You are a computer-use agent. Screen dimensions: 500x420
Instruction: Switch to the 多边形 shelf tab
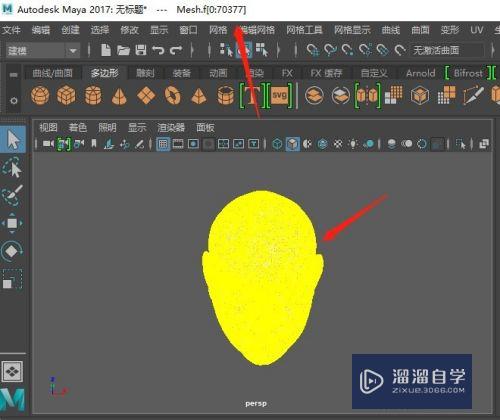105,73
